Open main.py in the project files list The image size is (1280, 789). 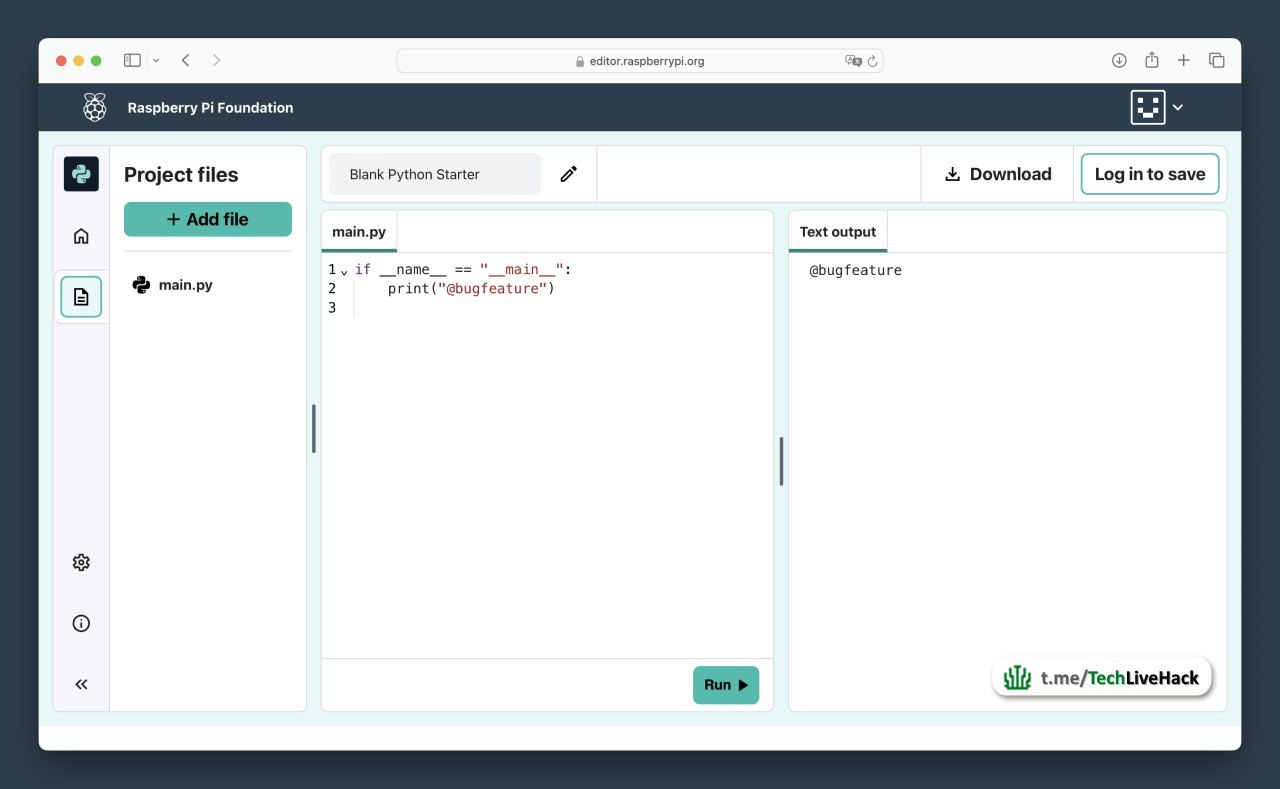click(185, 285)
